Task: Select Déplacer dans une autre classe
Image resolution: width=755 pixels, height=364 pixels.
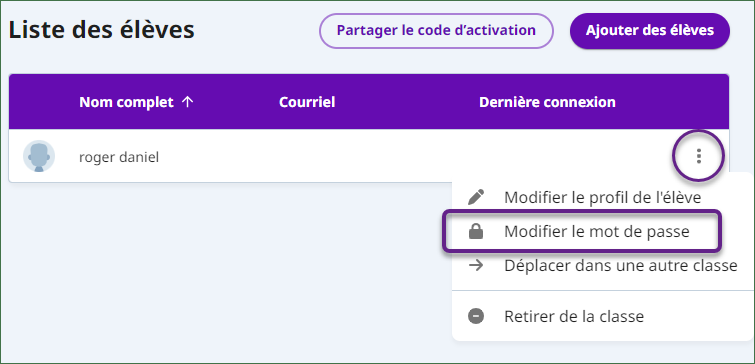Action: click(621, 265)
